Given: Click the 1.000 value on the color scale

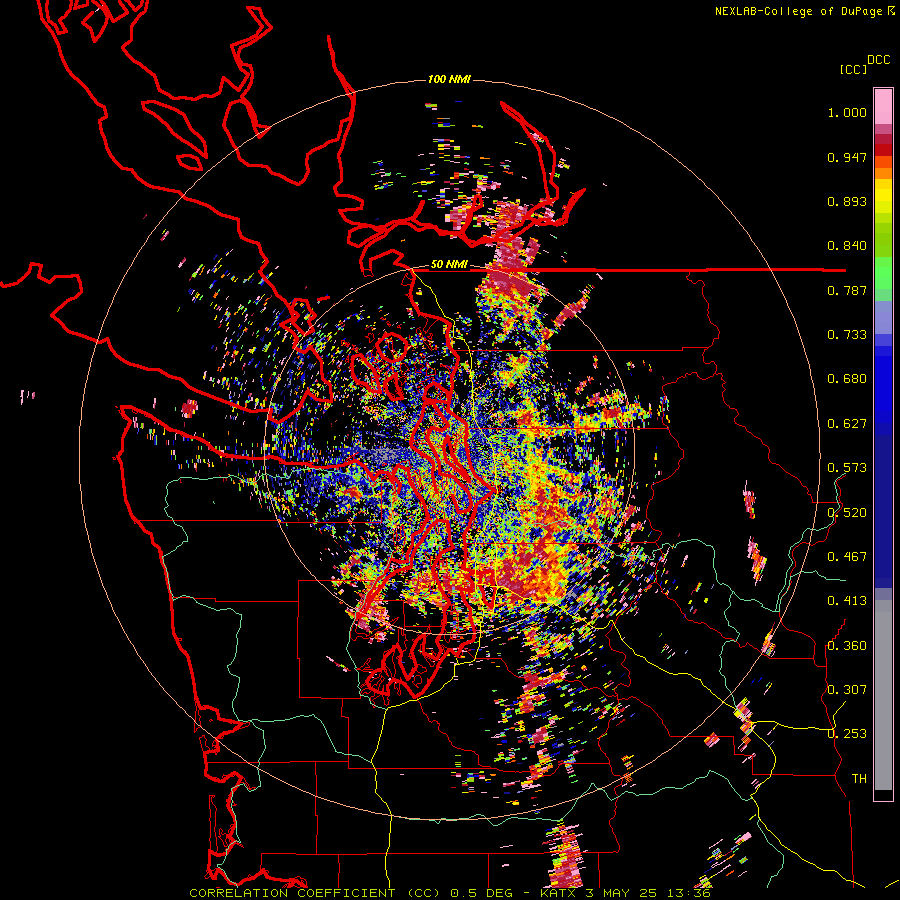Looking at the screenshot, I should pos(847,112).
